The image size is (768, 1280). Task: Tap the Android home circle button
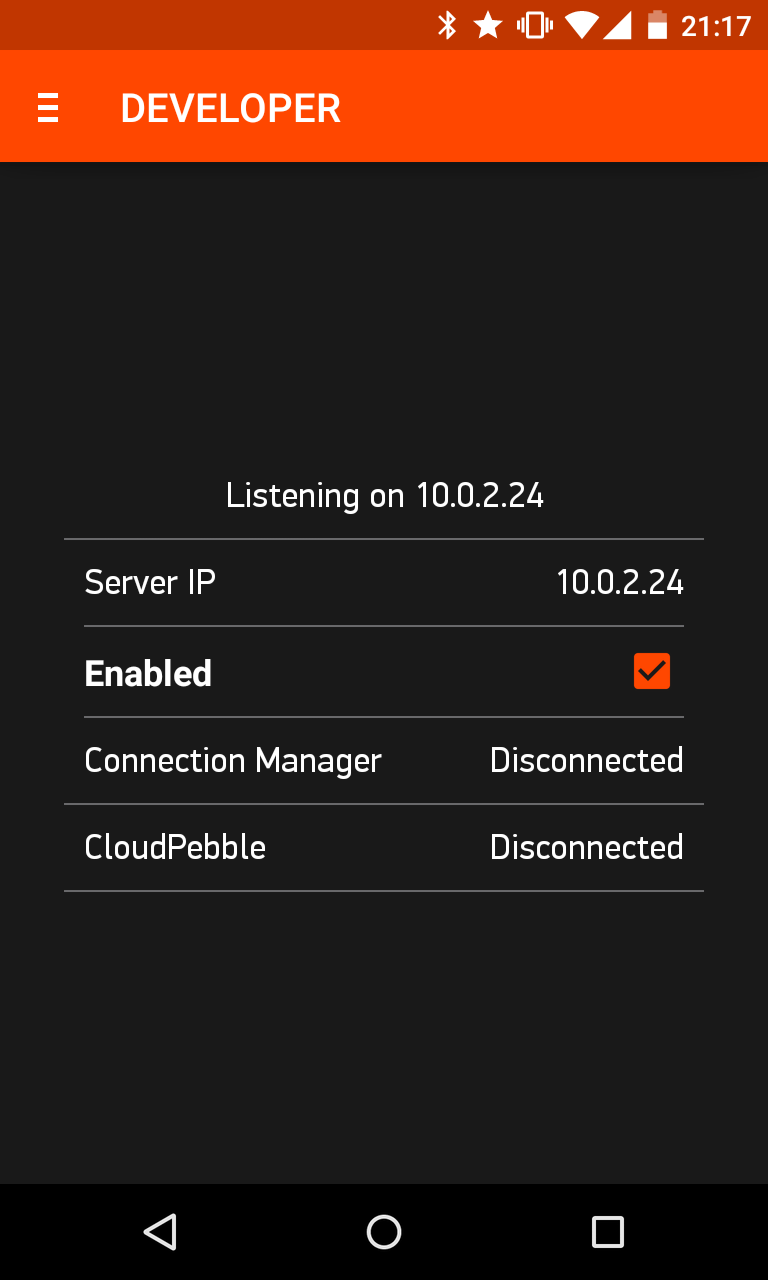[x=384, y=1231]
